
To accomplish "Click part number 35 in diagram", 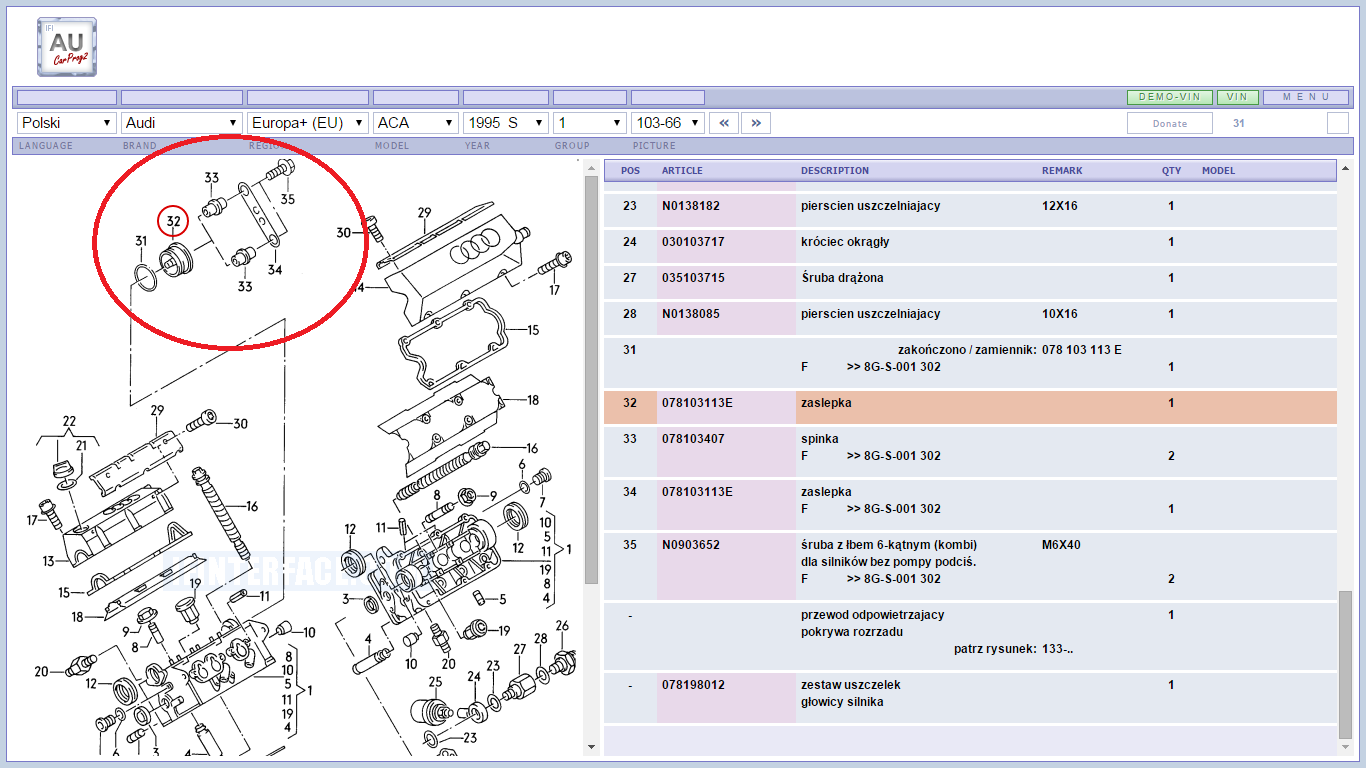I will [x=287, y=199].
